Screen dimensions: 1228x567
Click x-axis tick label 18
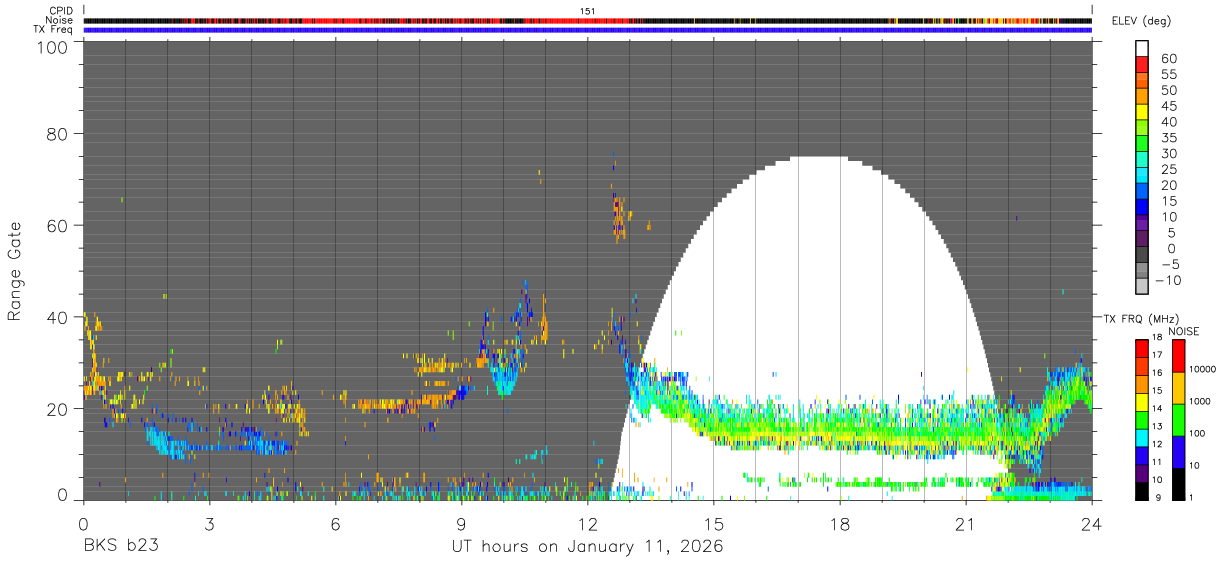coord(840,523)
